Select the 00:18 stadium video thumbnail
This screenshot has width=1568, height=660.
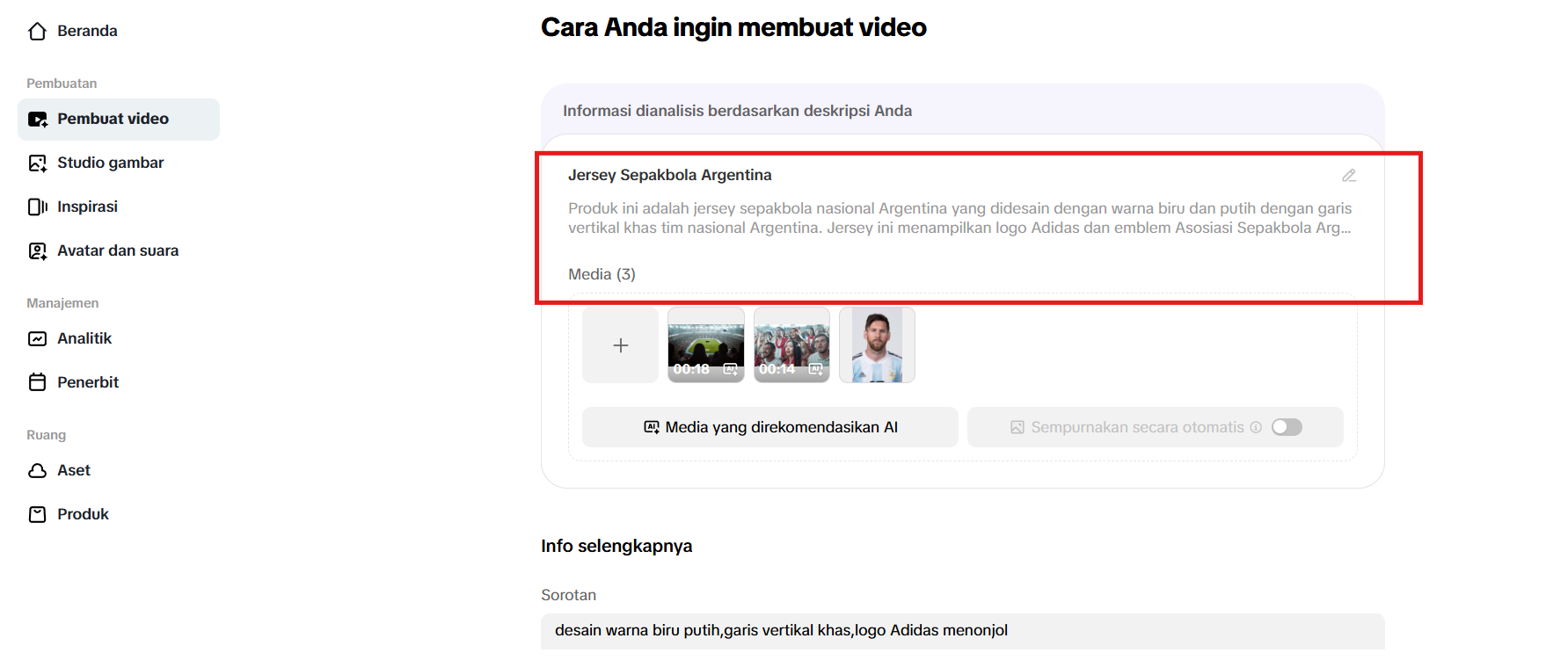coord(705,345)
